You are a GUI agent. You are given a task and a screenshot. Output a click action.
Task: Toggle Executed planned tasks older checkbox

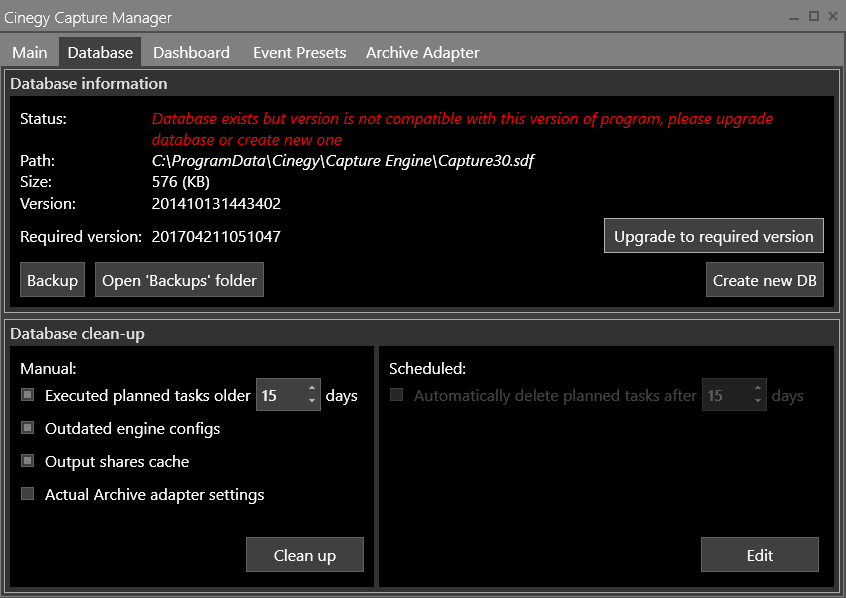(28, 395)
